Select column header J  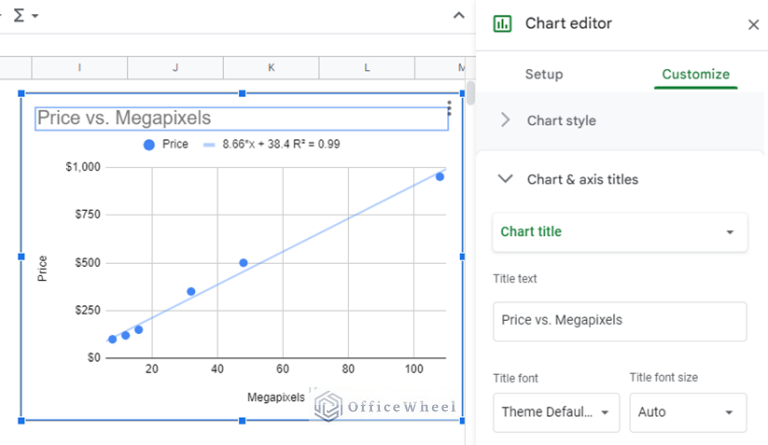(175, 68)
